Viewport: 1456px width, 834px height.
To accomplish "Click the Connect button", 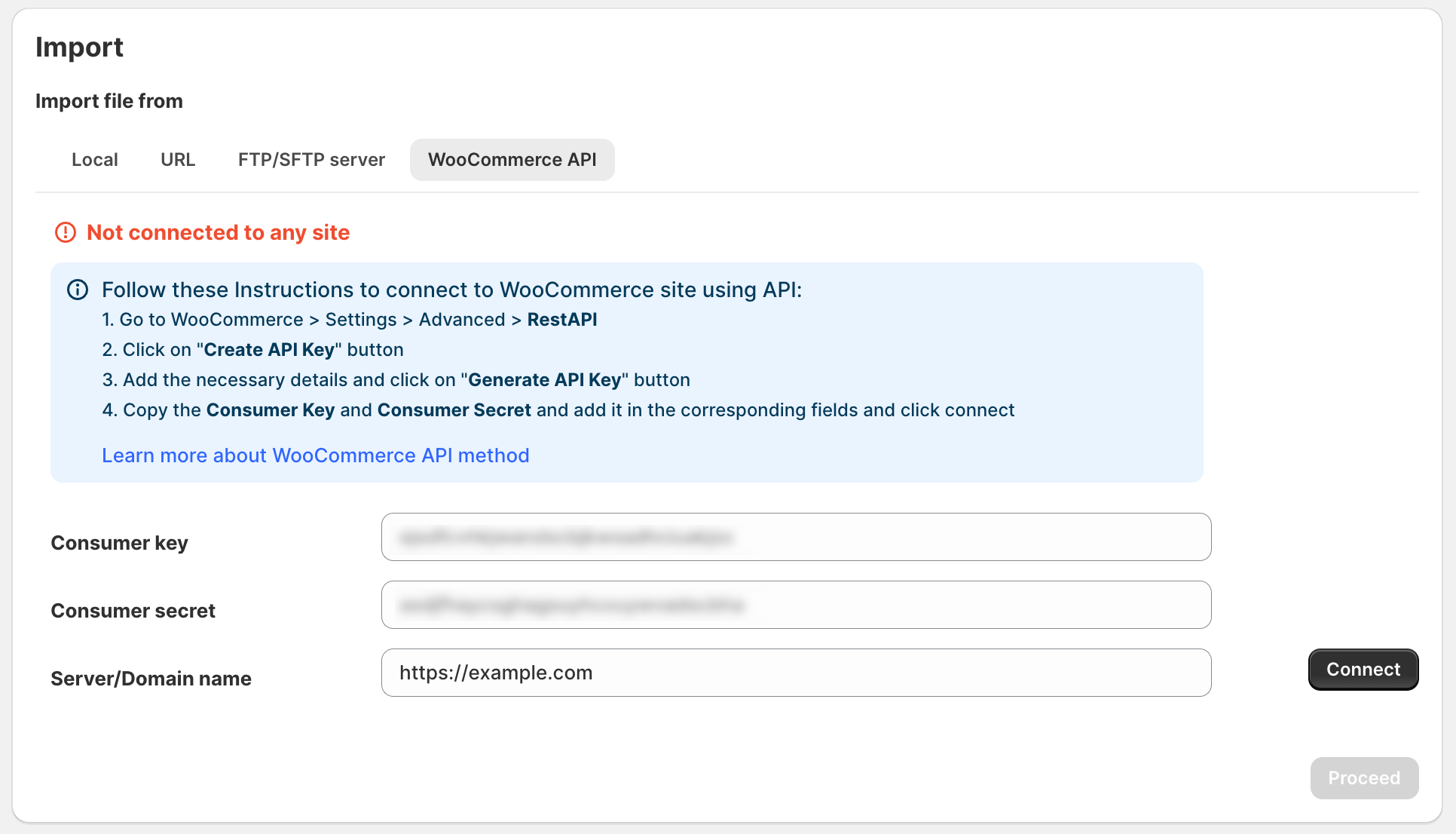I will click(x=1363, y=670).
